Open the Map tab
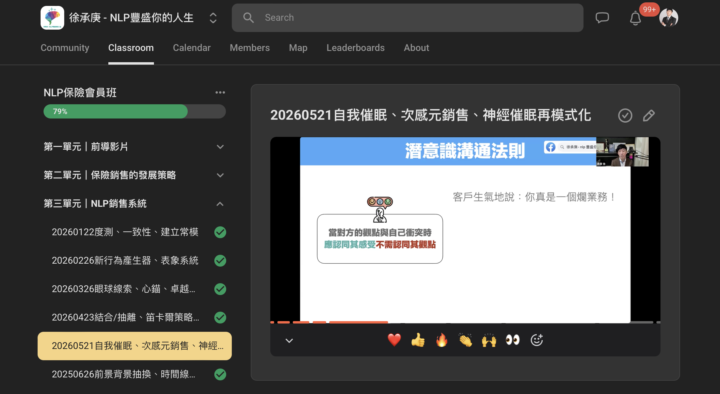Viewport: 720px width, 394px height. (298, 48)
